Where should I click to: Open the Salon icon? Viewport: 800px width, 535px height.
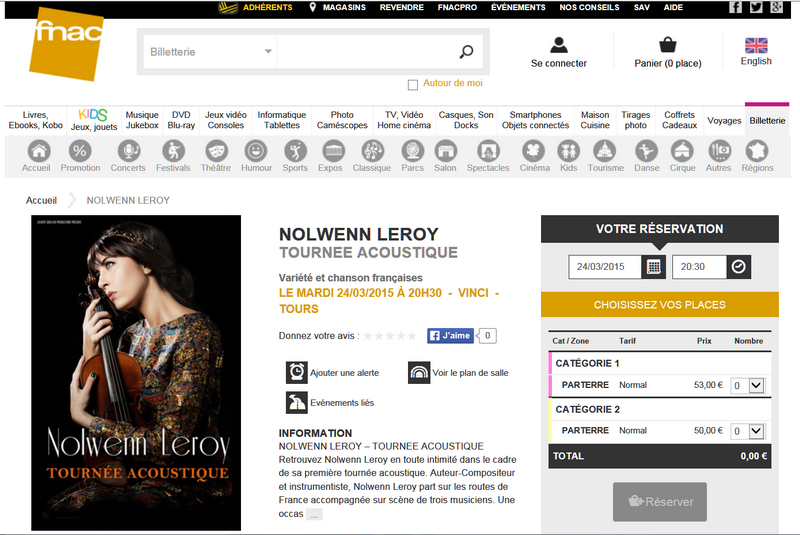point(445,151)
